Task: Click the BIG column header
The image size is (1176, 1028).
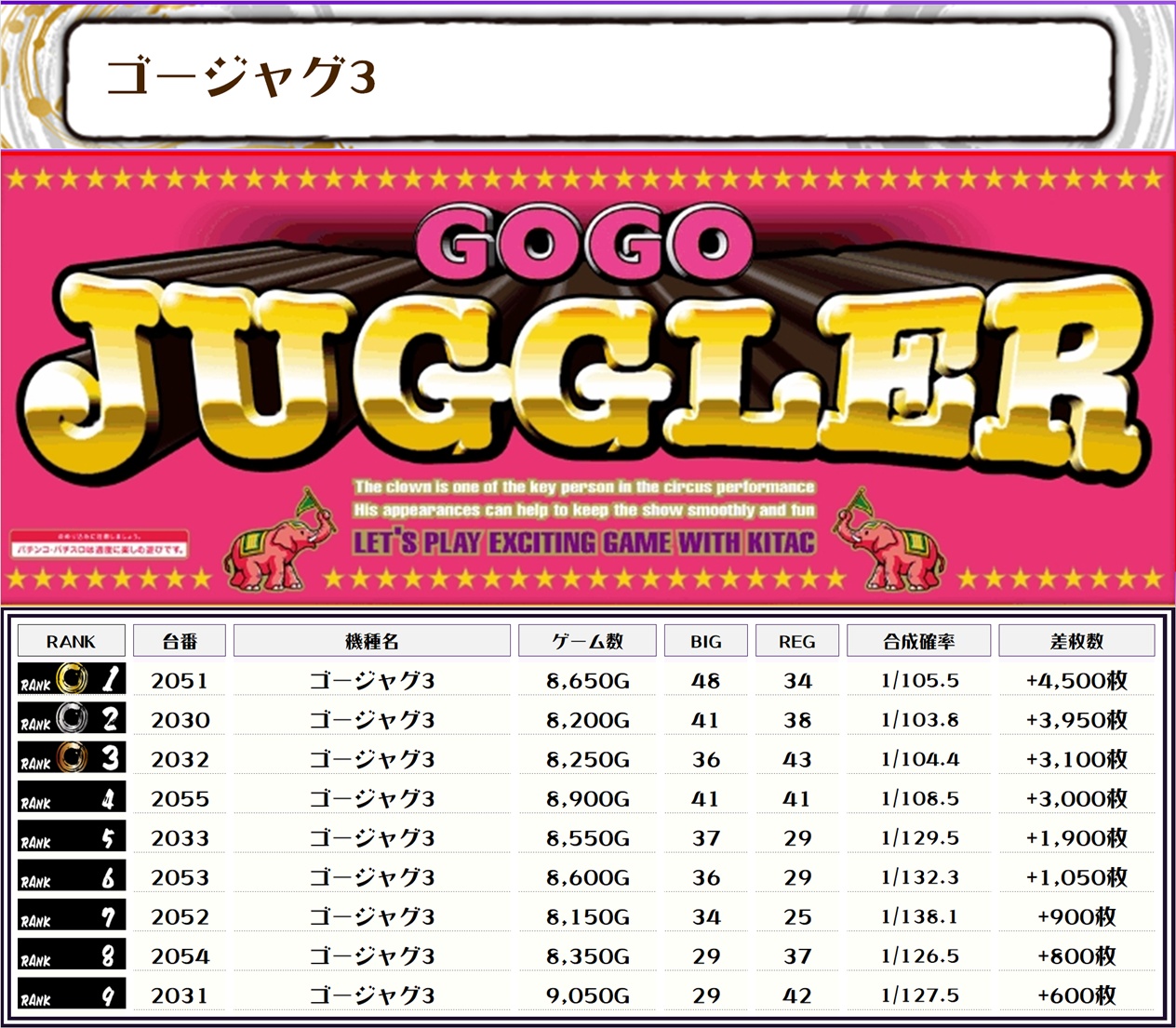Action: click(705, 641)
